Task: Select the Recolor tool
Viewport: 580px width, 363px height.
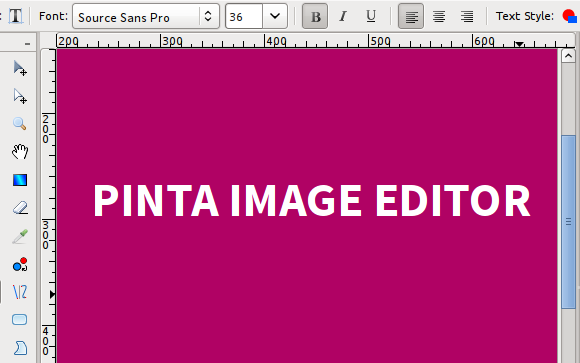Action: pos(20,264)
